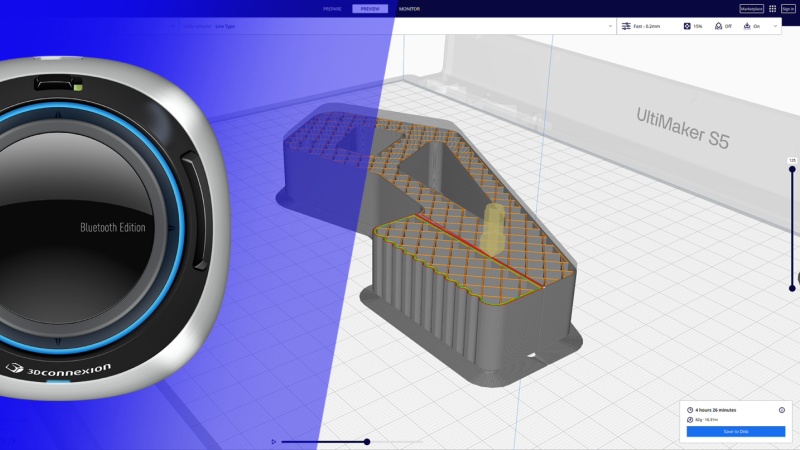Click the 15% infill density icon
Image resolution: width=800 pixels, height=450 pixels.
pyautogui.click(x=687, y=26)
